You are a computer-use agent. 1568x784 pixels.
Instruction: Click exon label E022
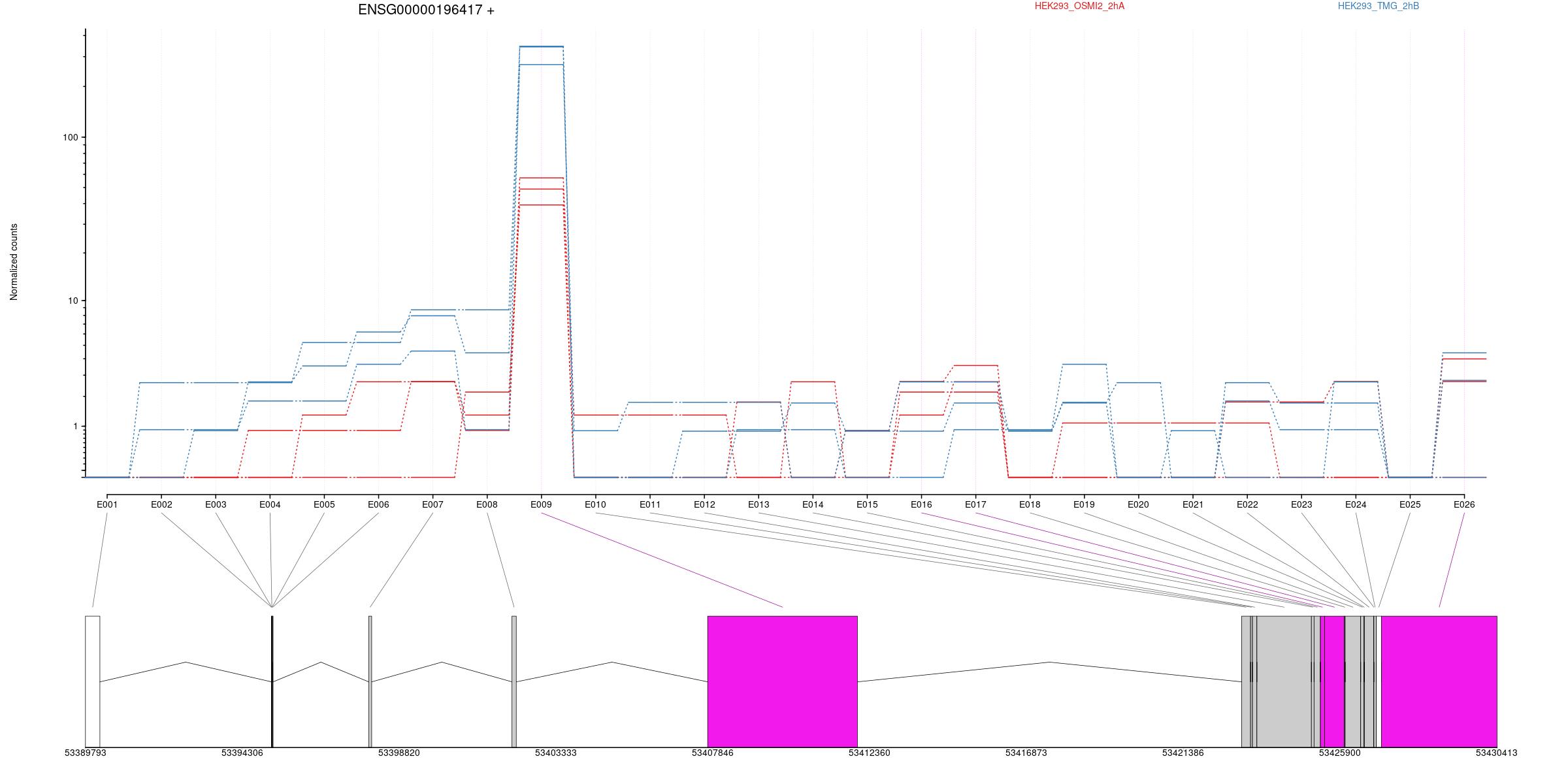coord(1247,504)
